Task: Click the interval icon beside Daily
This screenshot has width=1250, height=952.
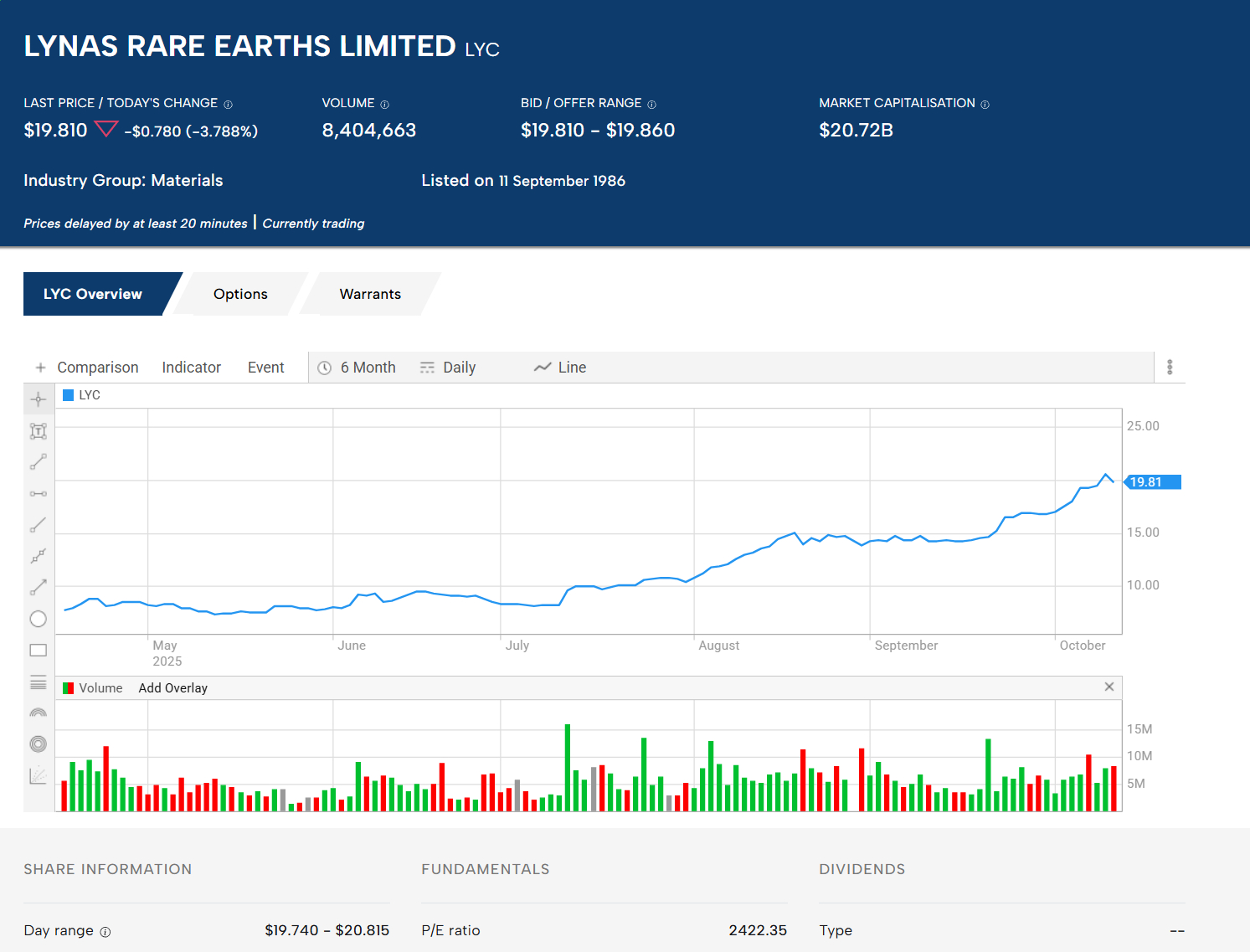Action: (427, 368)
